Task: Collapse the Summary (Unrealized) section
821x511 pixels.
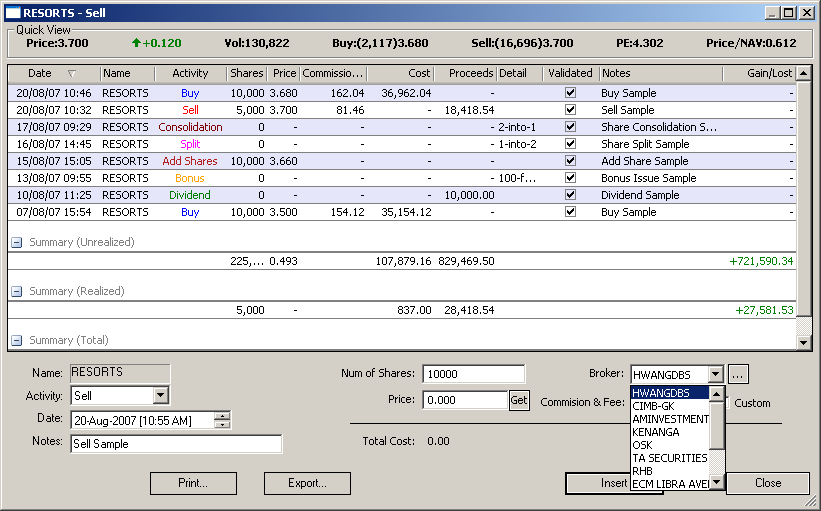Action: pos(17,242)
